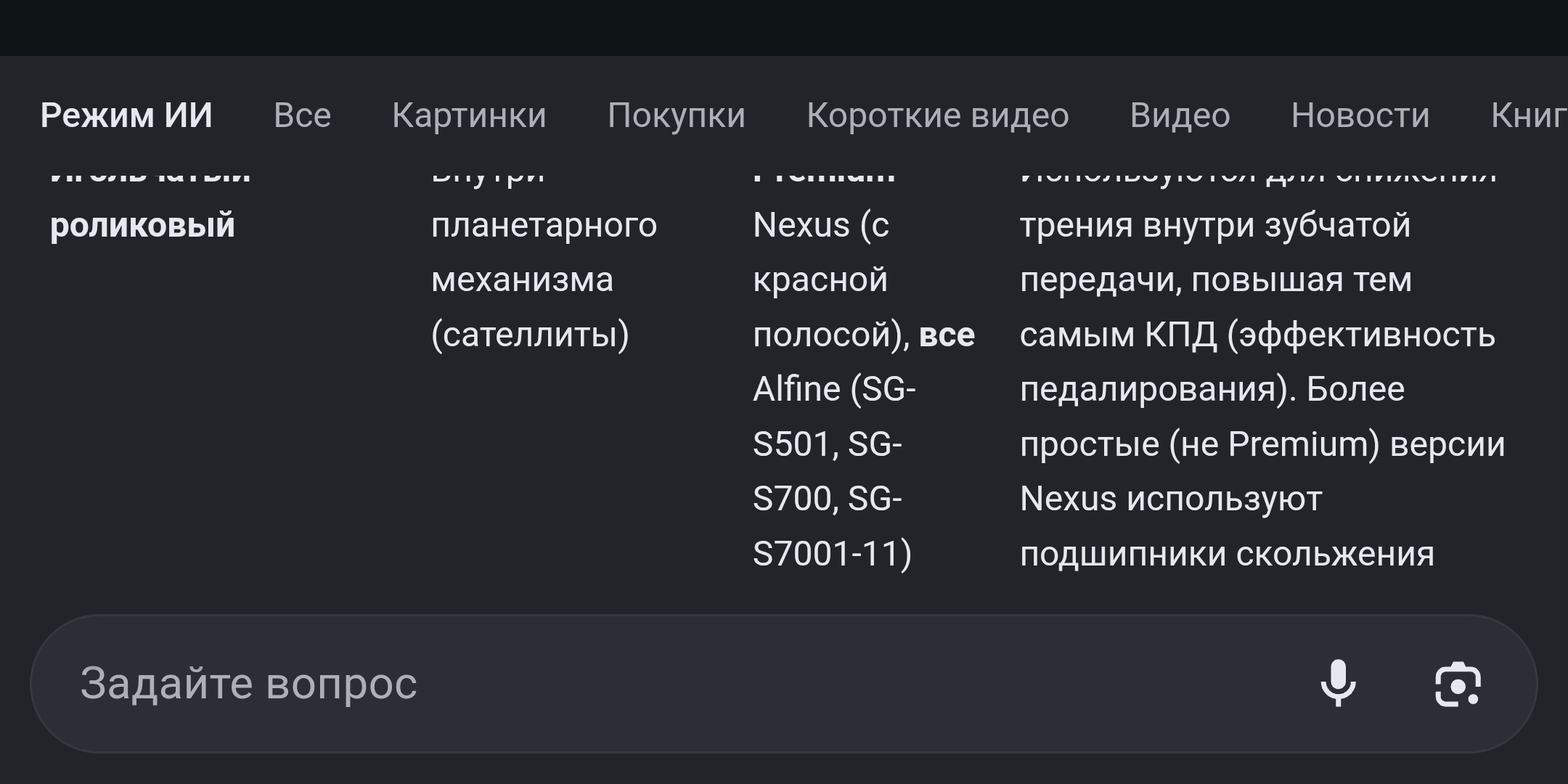Click the bold word все
1568x784 pixels.
[x=947, y=335]
